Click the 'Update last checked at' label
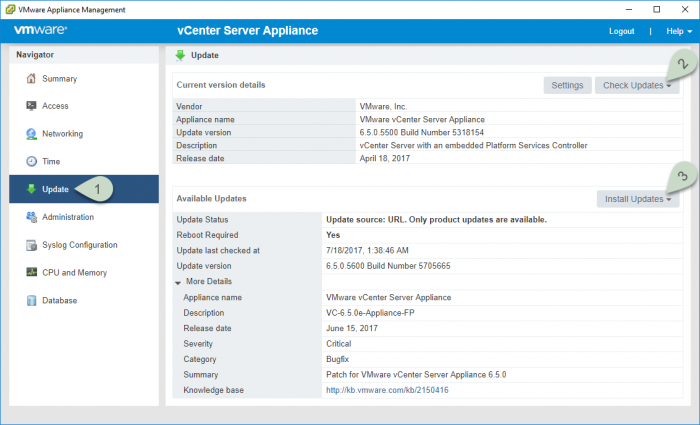The width and height of the screenshot is (700, 425). pyautogui.click(x=218, y=250)
